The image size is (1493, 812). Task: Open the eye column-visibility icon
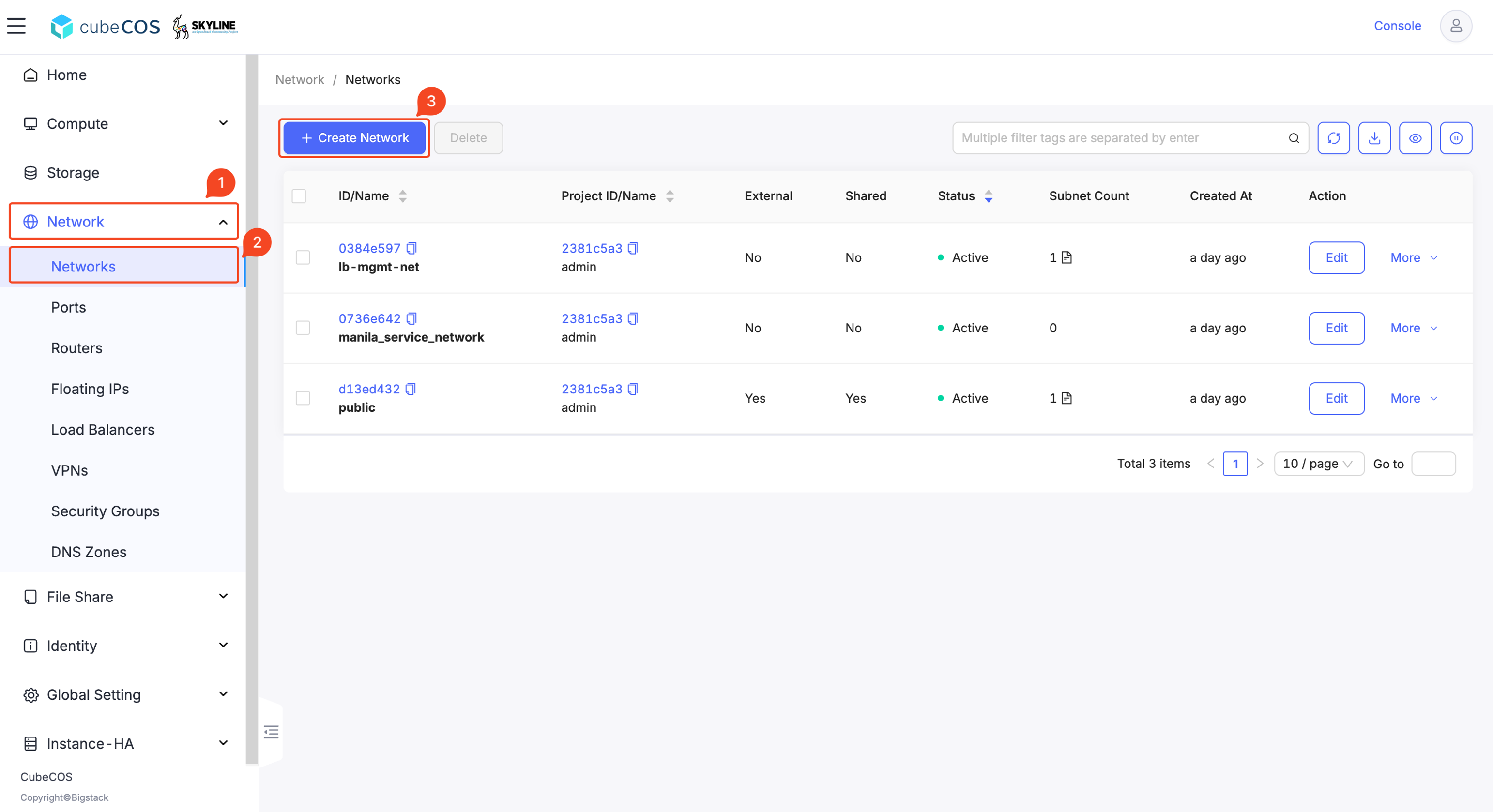coord(1415,138)
